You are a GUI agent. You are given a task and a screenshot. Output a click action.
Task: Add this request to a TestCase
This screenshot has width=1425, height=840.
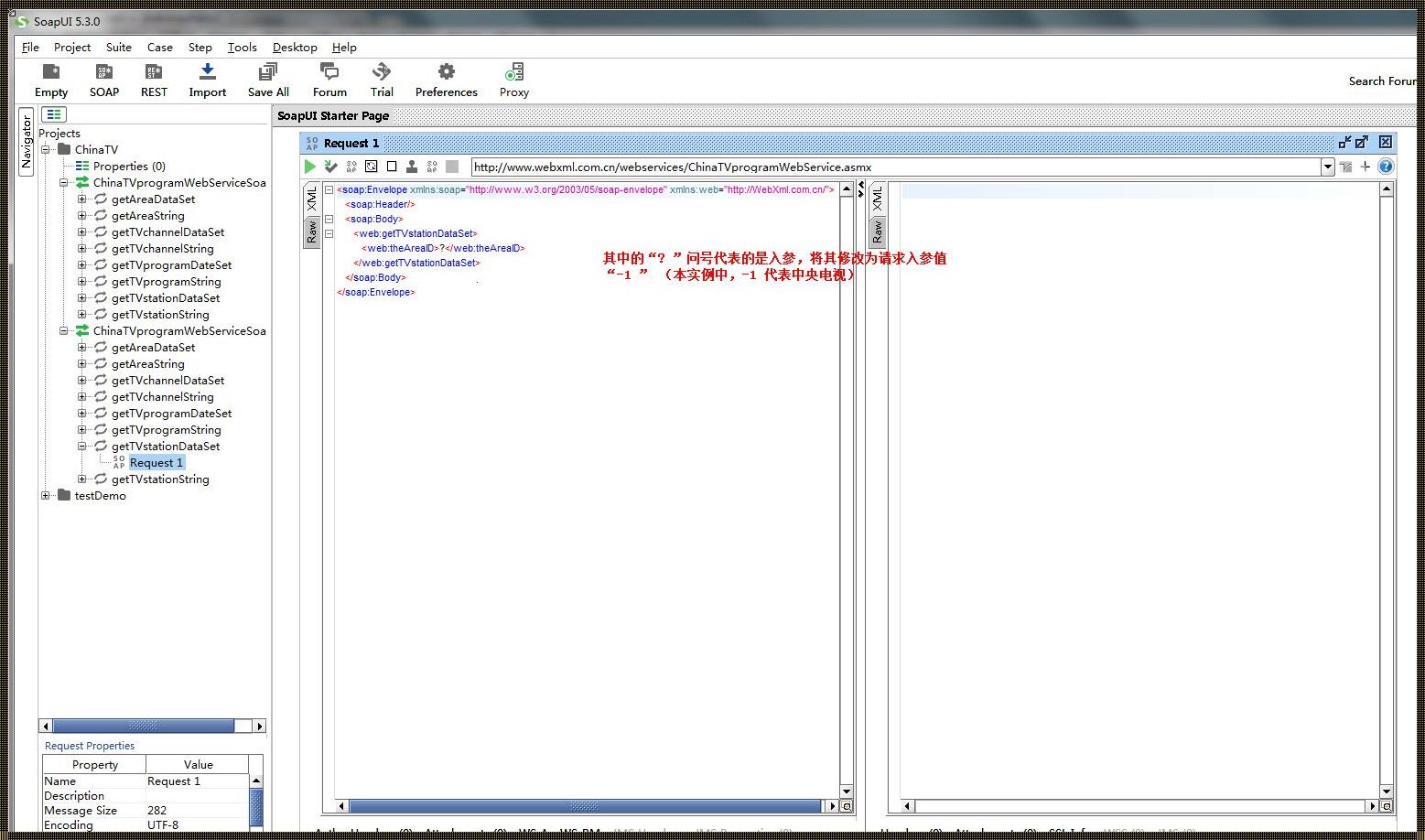point(331,167)
